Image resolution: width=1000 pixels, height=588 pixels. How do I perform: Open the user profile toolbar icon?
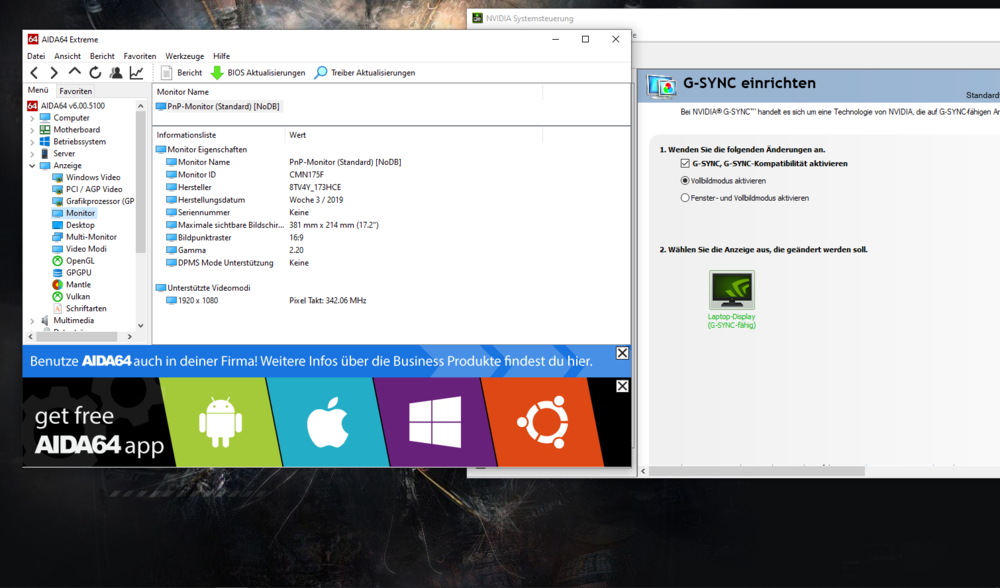pyautogui.click(x=116, y=73)
